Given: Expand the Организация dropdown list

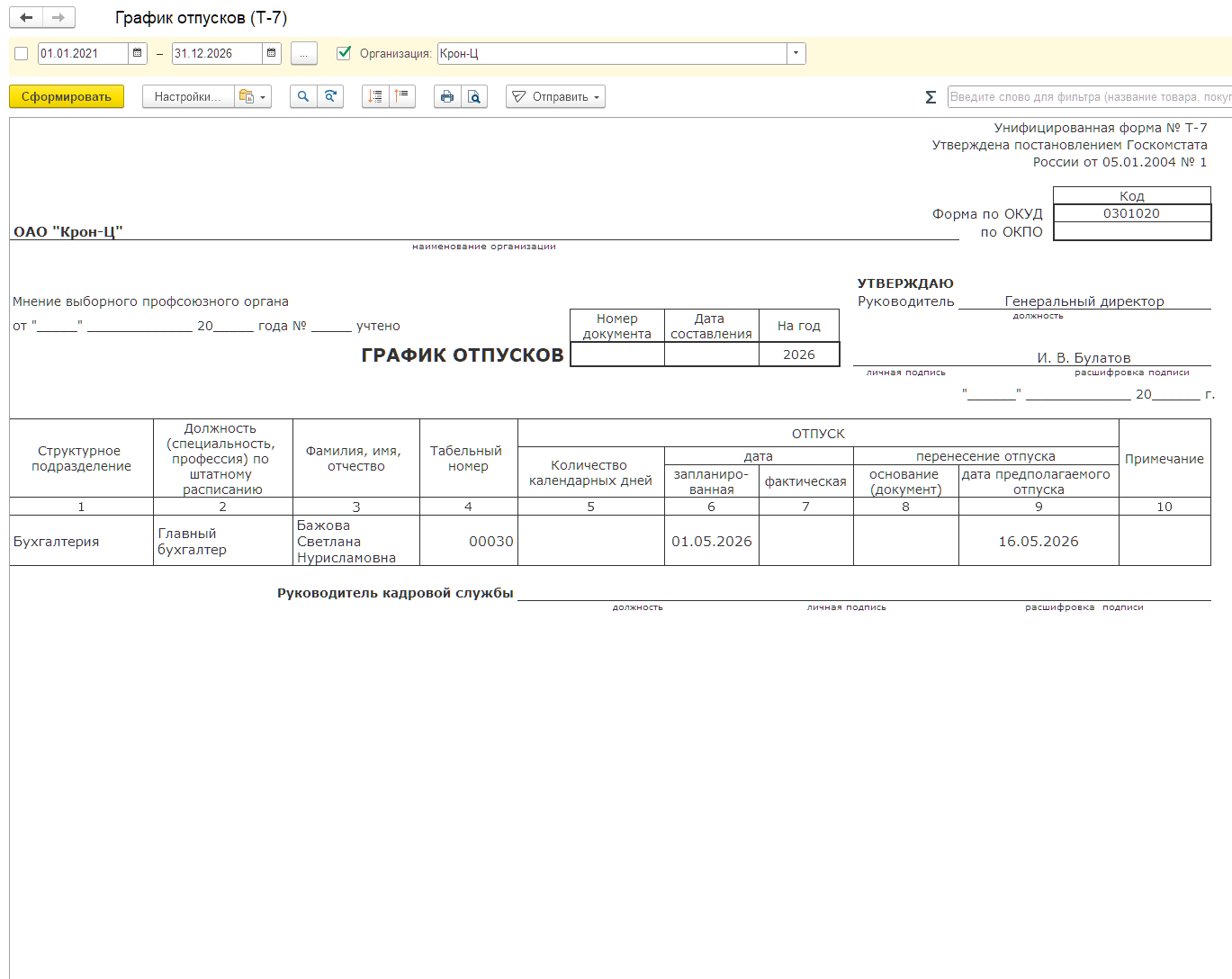Looking at the screenshot, I should (x=796, y=53).
